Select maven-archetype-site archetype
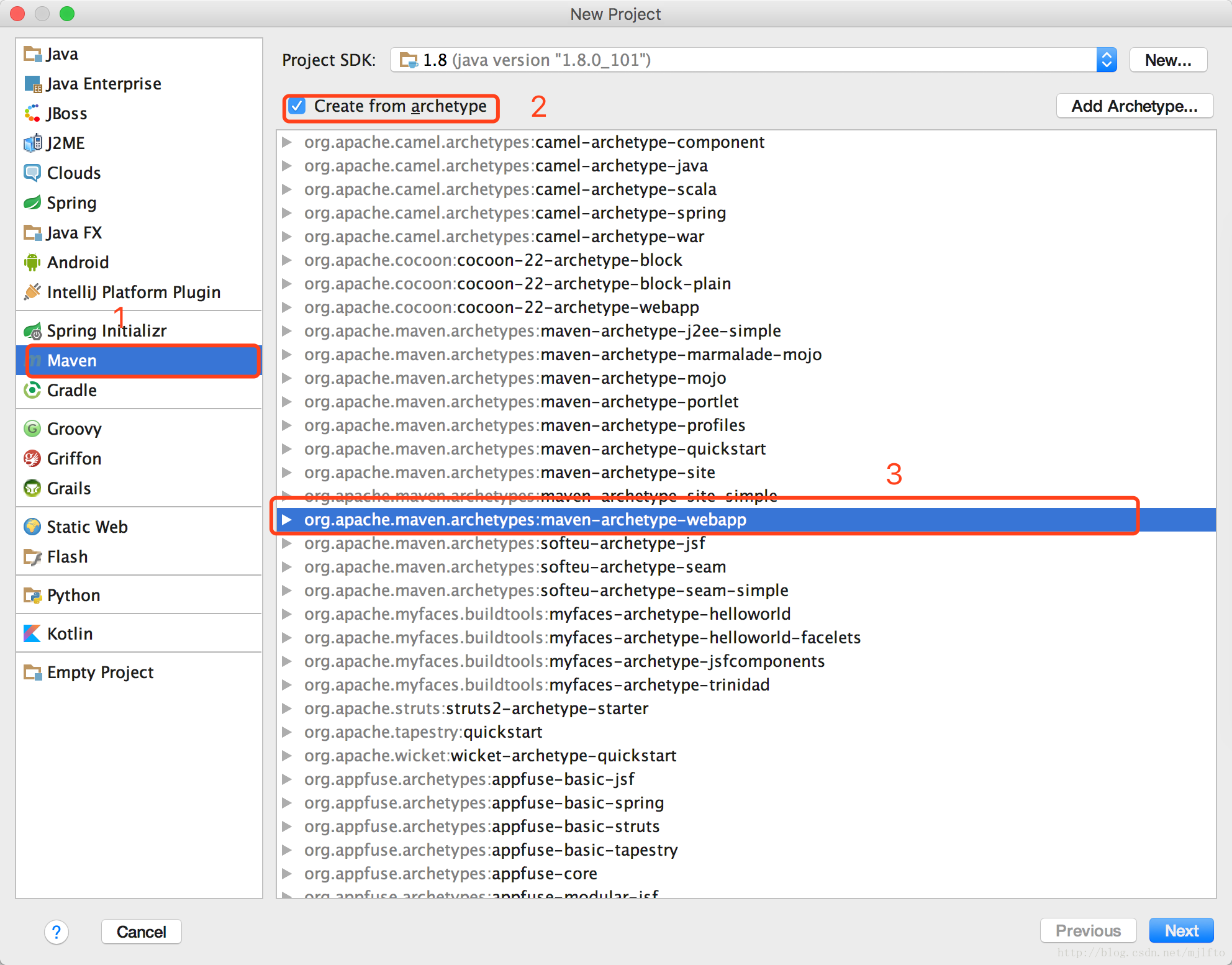1232x965 pixels. coord(746,473)
